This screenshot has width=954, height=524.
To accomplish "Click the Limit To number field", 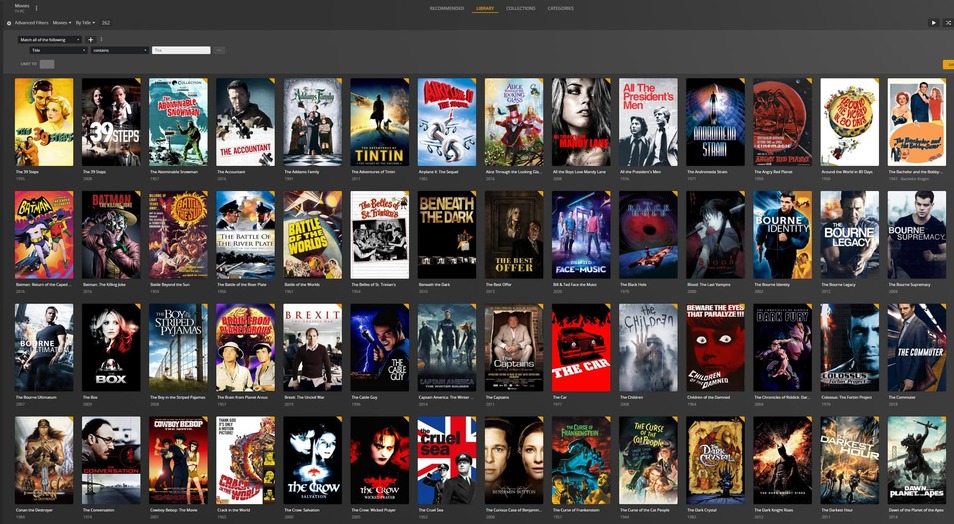I will 47,64.
